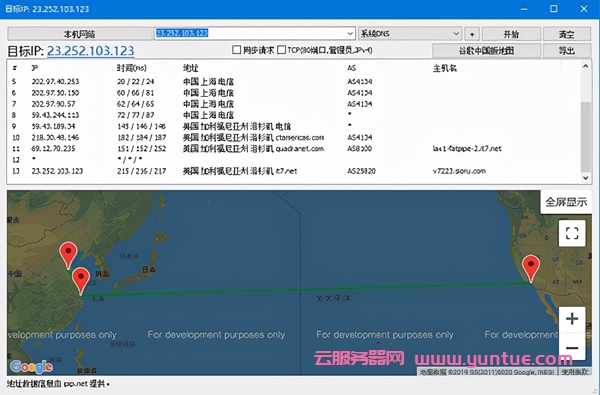Start the trace with 开始 button
The height and width of the screenshot is (395, 600).
(x=511, y=34)
